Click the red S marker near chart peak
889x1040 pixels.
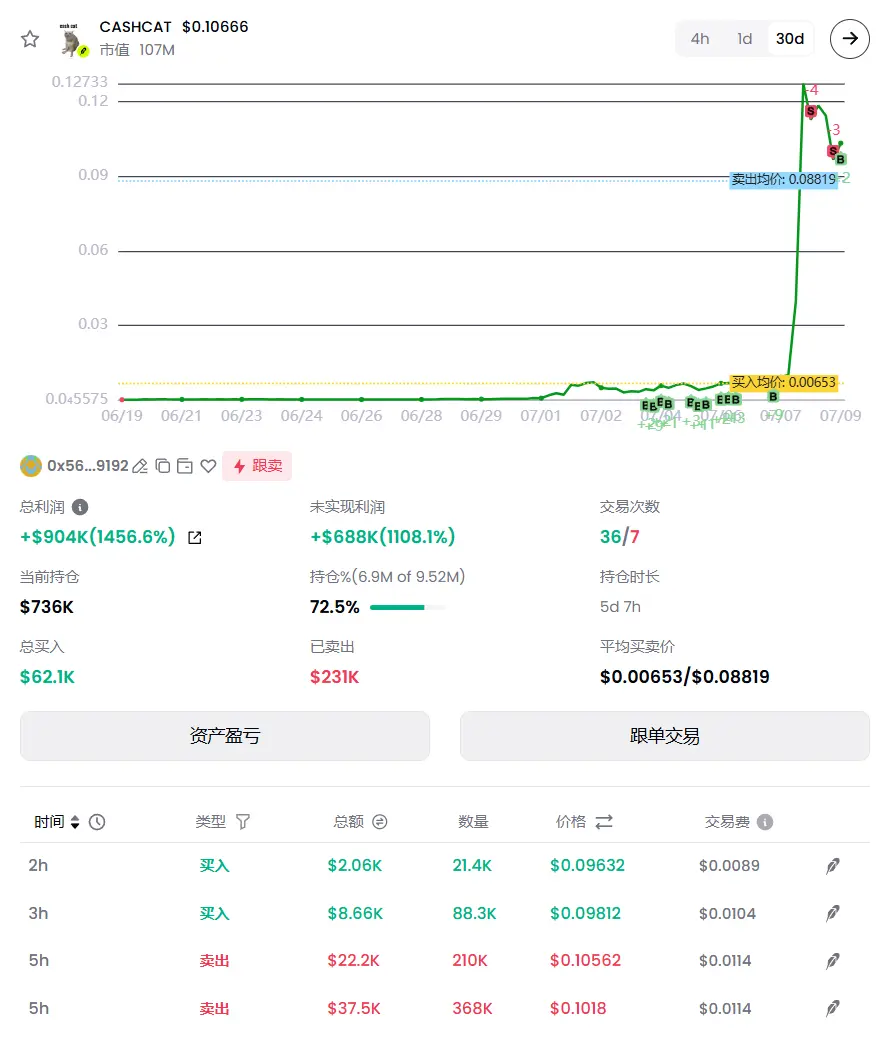811,111
